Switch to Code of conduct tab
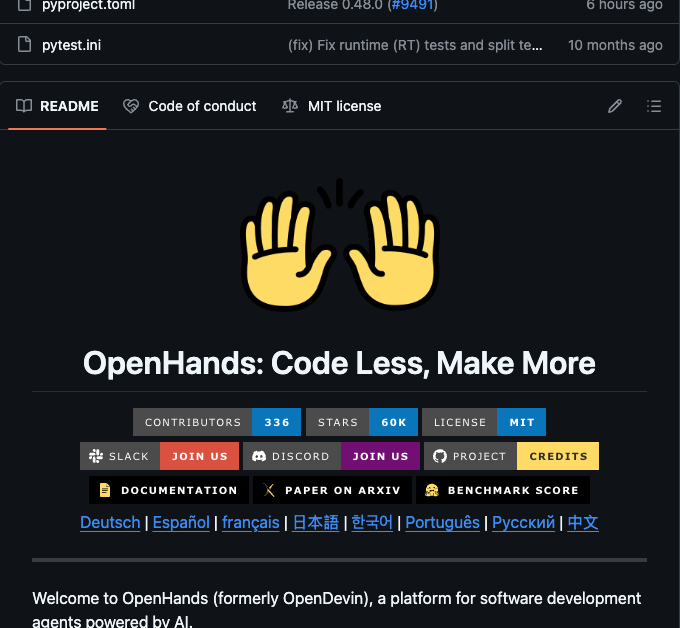 [x=190, y=106]
